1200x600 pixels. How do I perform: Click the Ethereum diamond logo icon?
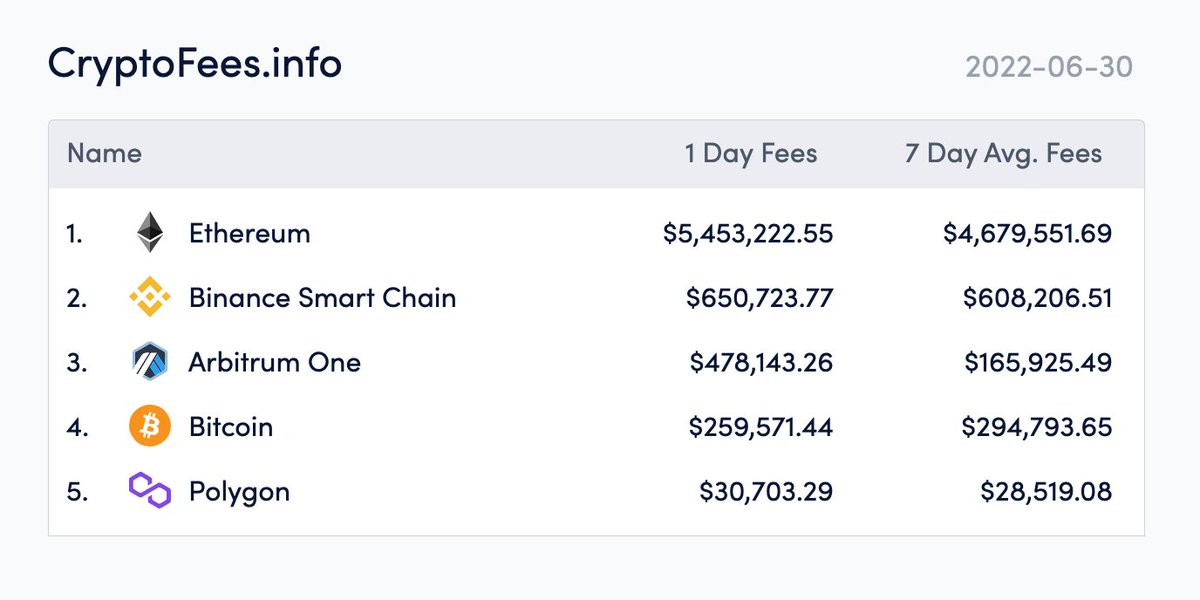point(150,233)
